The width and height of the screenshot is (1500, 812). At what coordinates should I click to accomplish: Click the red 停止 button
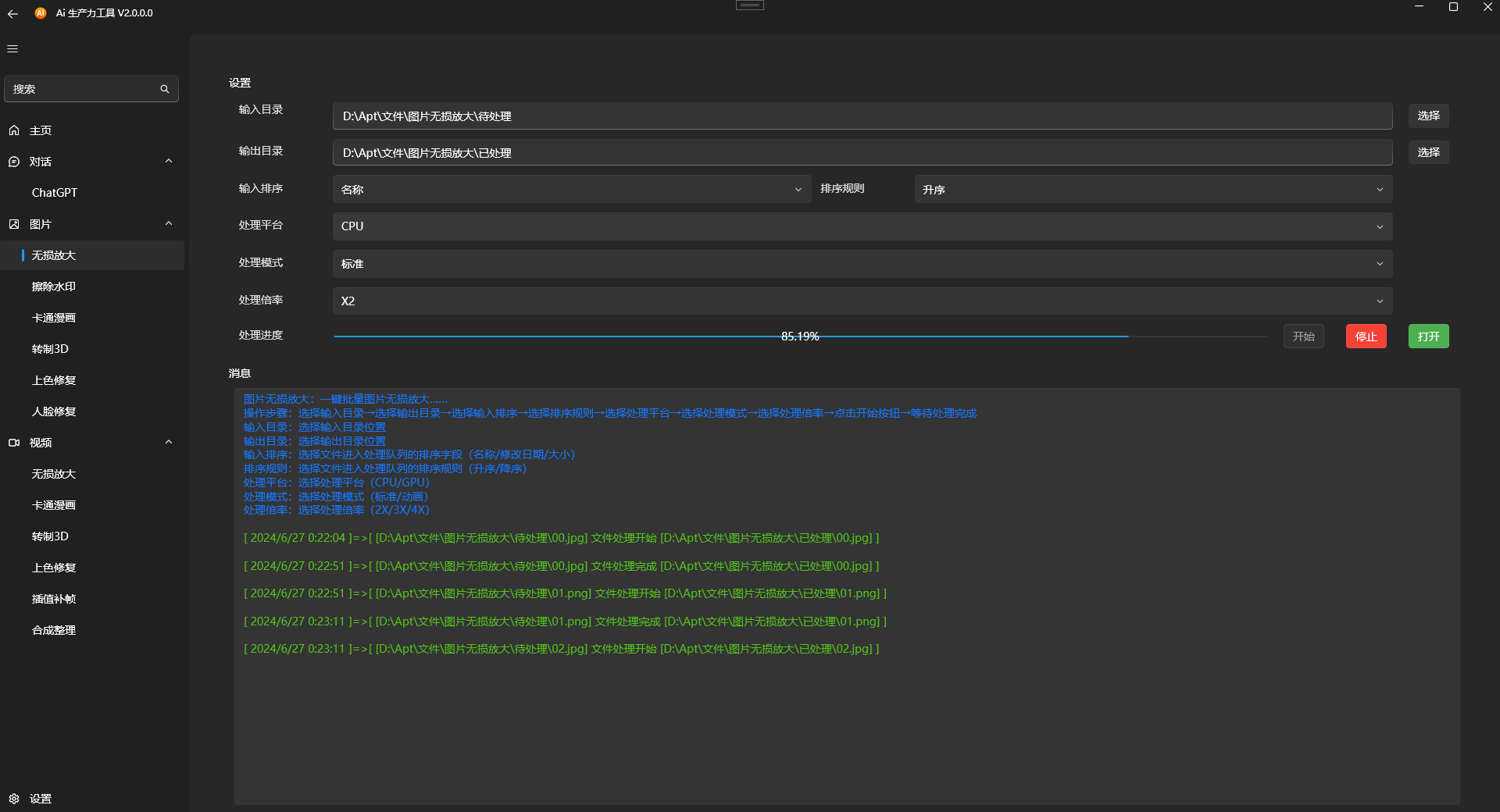[1366, 337]
